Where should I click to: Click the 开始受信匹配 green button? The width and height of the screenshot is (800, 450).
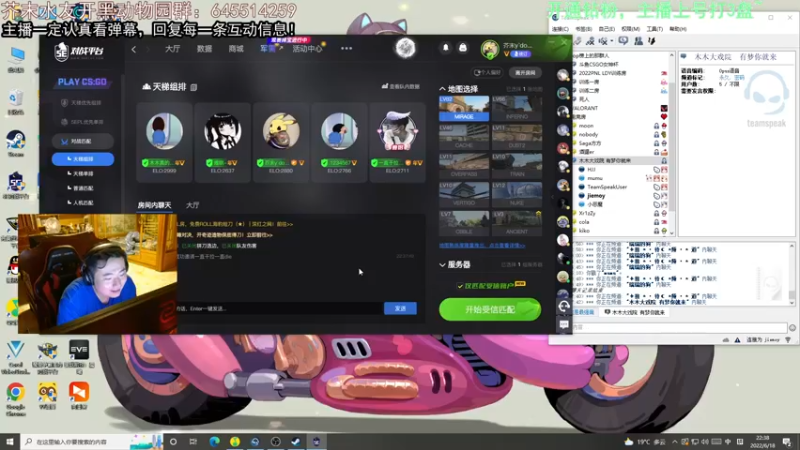click(490, 310)
